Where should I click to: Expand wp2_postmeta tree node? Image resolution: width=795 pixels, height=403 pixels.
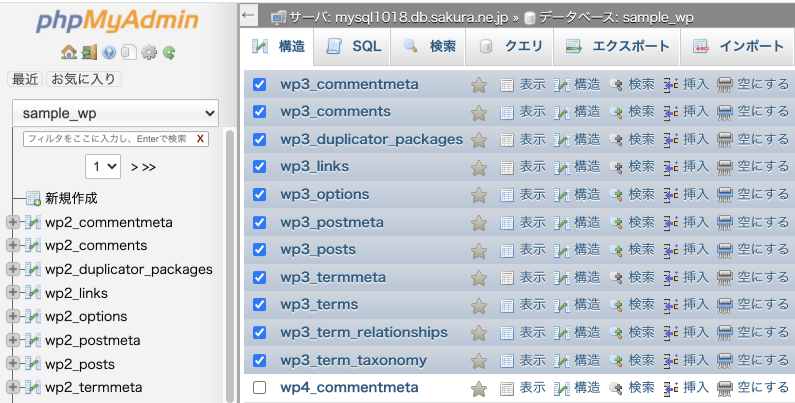click(x=13, y=340)
